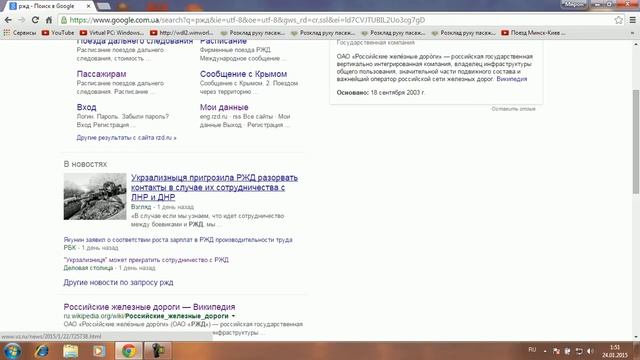Click the green padlock in address bar
Image resolution: width=640 pixels, height=360 pixels.
(64, 20)
